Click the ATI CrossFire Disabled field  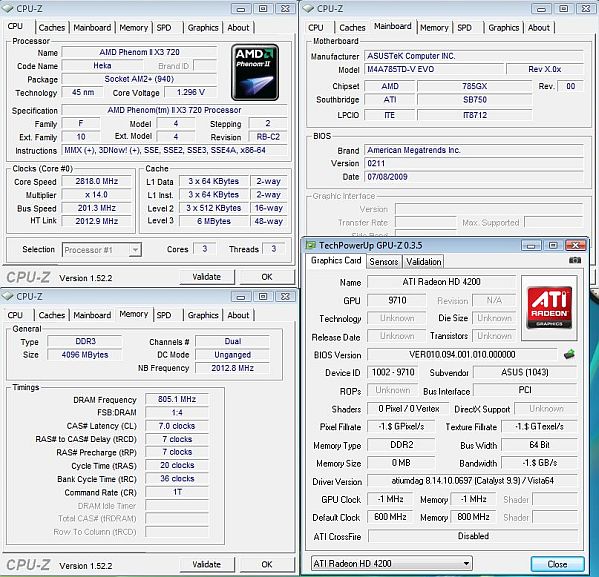[x=473, y=536]
